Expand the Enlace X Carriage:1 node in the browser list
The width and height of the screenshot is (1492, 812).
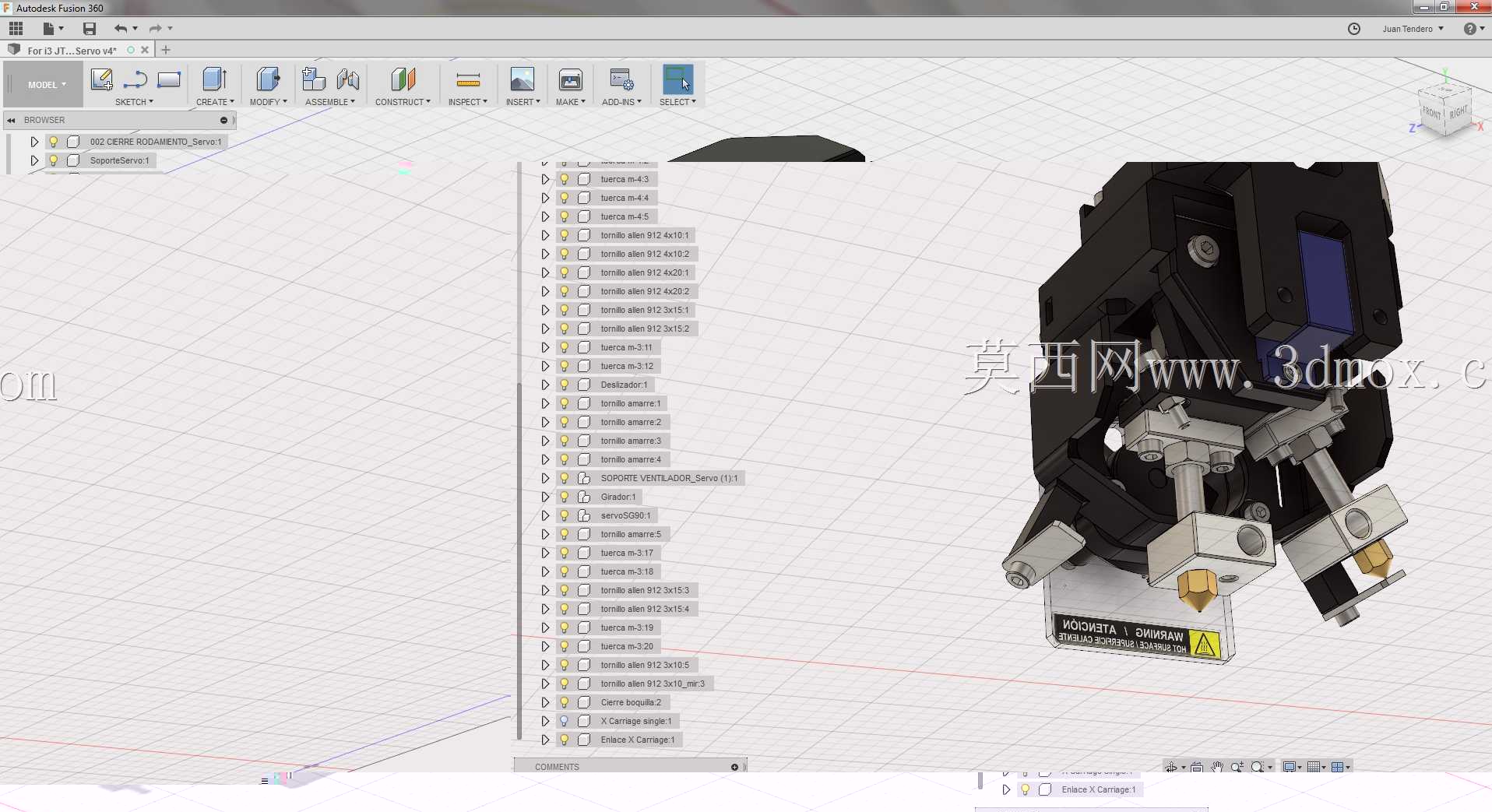[x=545, y=740]
